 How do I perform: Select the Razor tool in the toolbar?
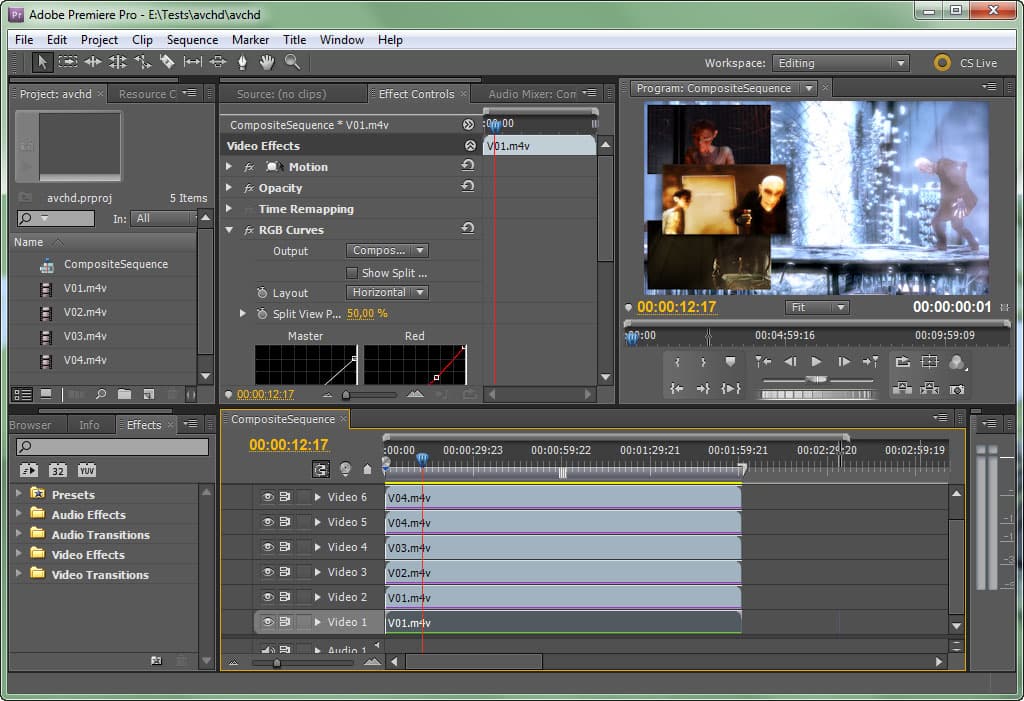(167, 62)
